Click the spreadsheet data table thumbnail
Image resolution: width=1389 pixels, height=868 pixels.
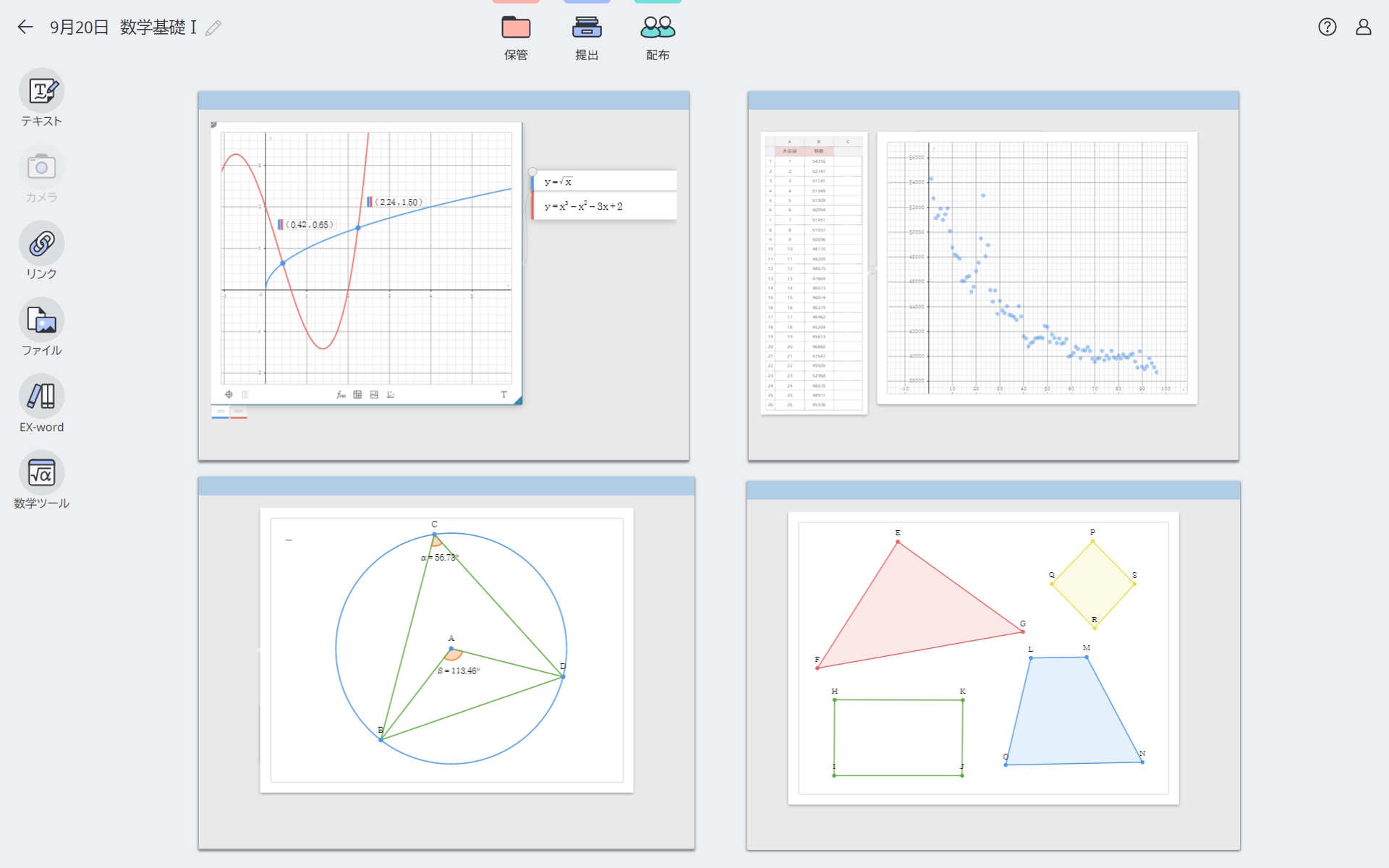click(x=814, y=273)
